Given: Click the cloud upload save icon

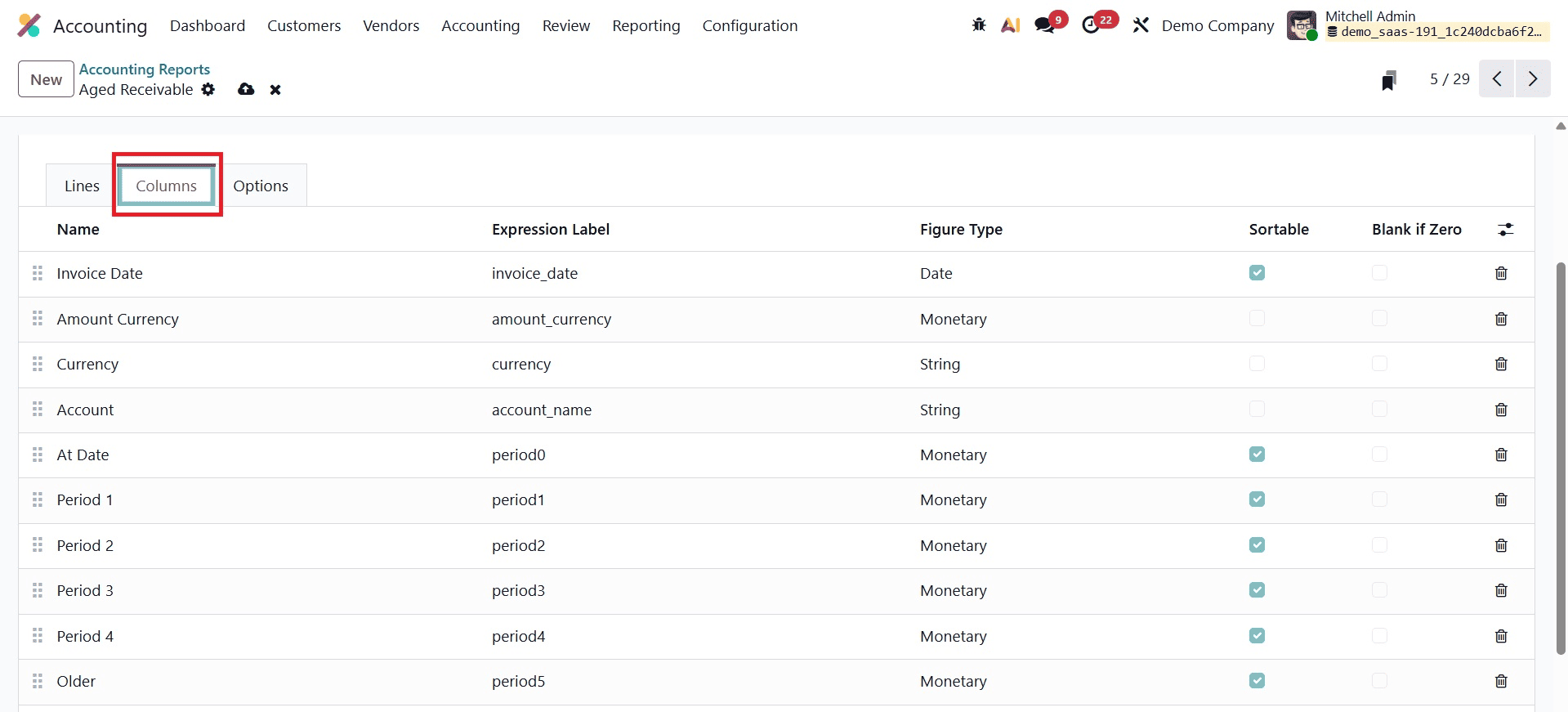Looking at the screenshot, I should click(x=246, y=89).
